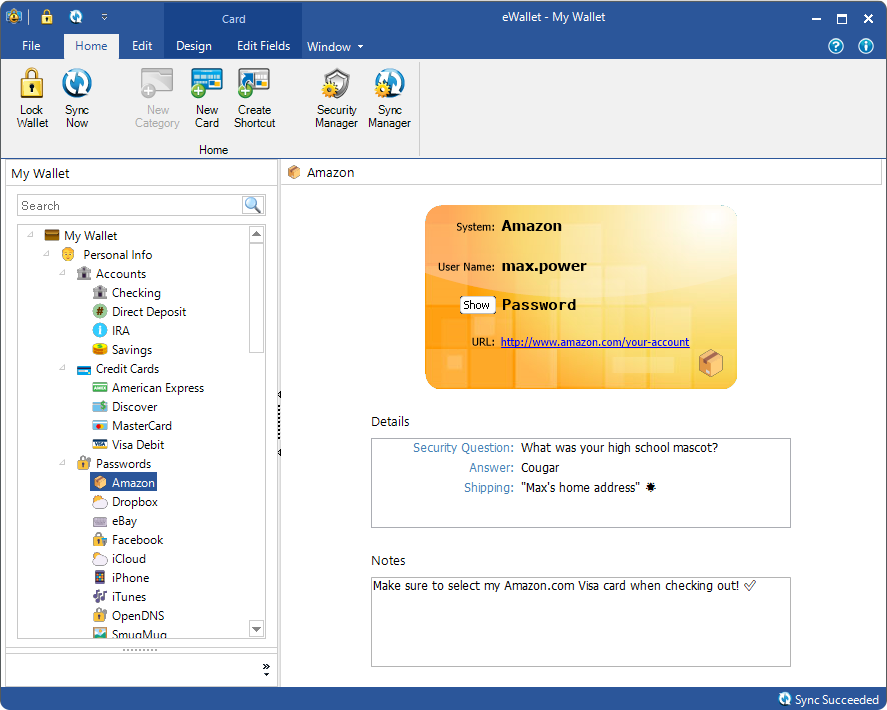The image size is (887, 710).
Task: Open the OpenDNS entry
Action: pos(128,616)
